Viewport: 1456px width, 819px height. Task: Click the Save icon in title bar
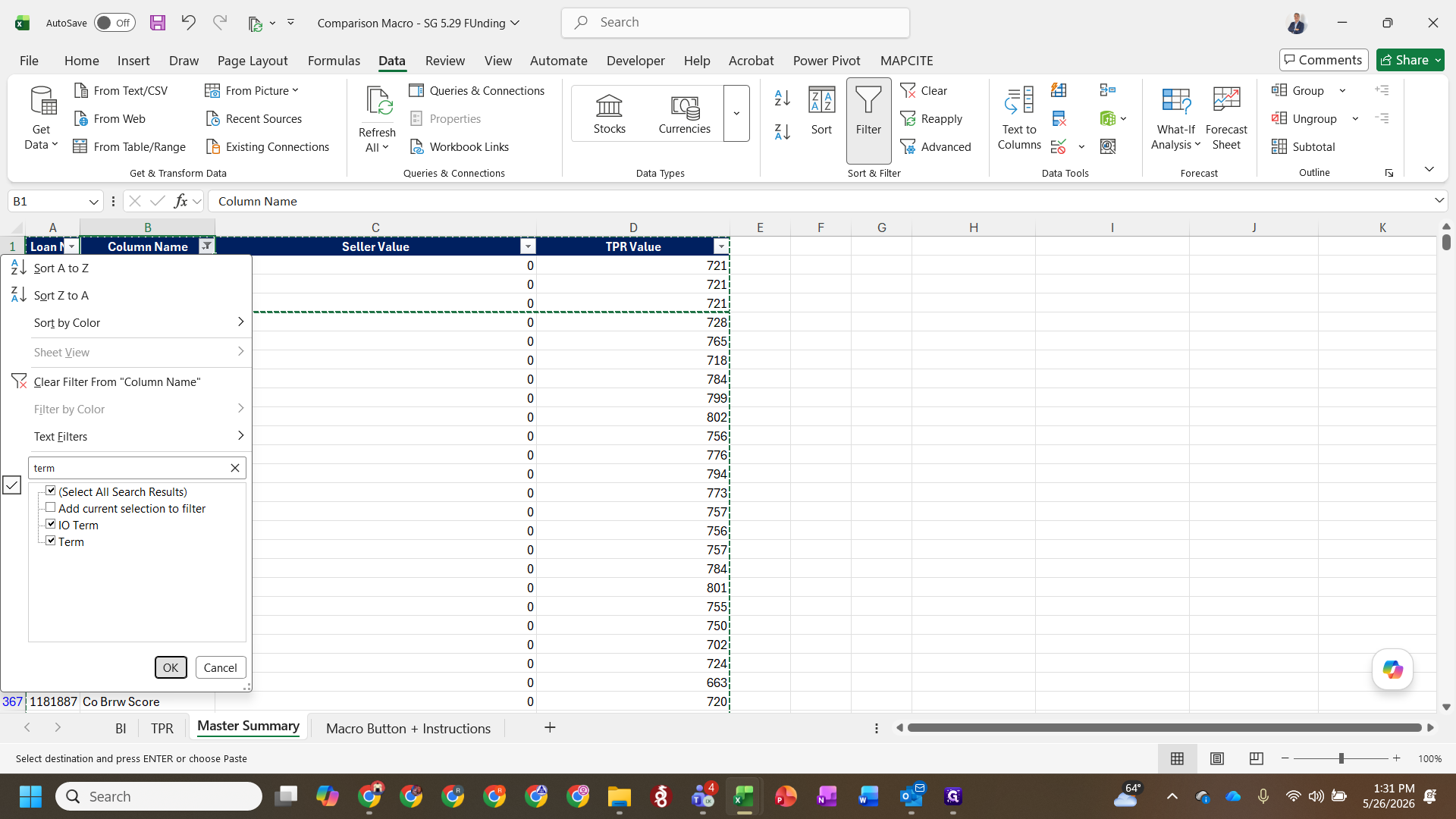tap(157, 23)
